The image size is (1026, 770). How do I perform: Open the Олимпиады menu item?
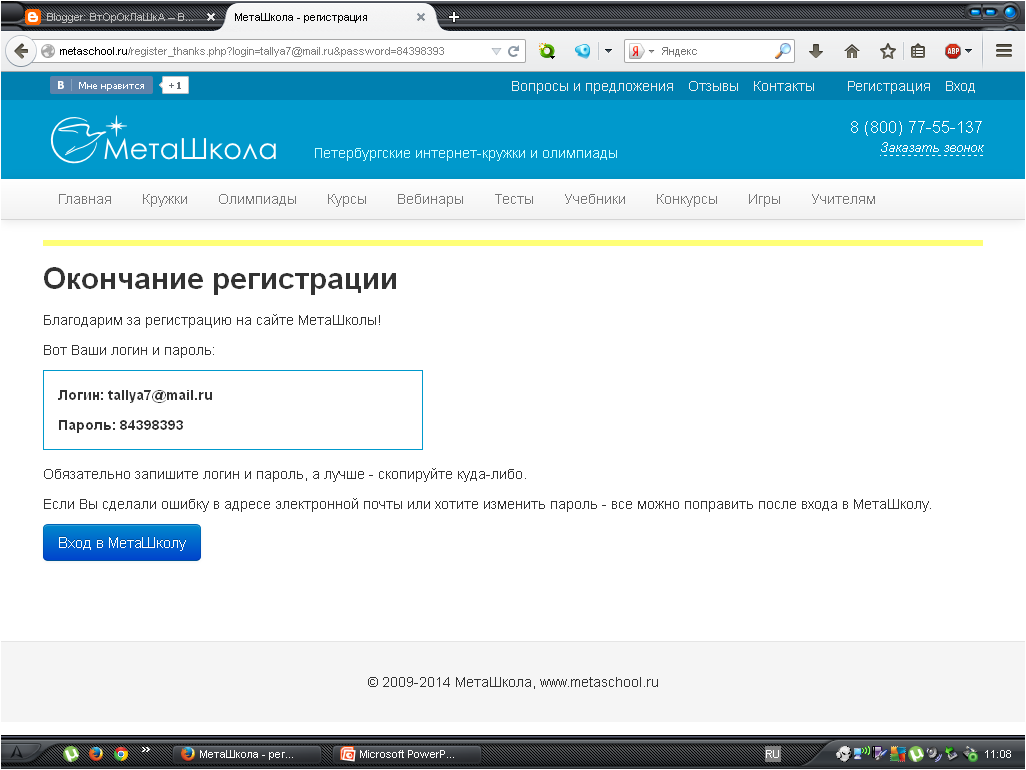point(257,199)
